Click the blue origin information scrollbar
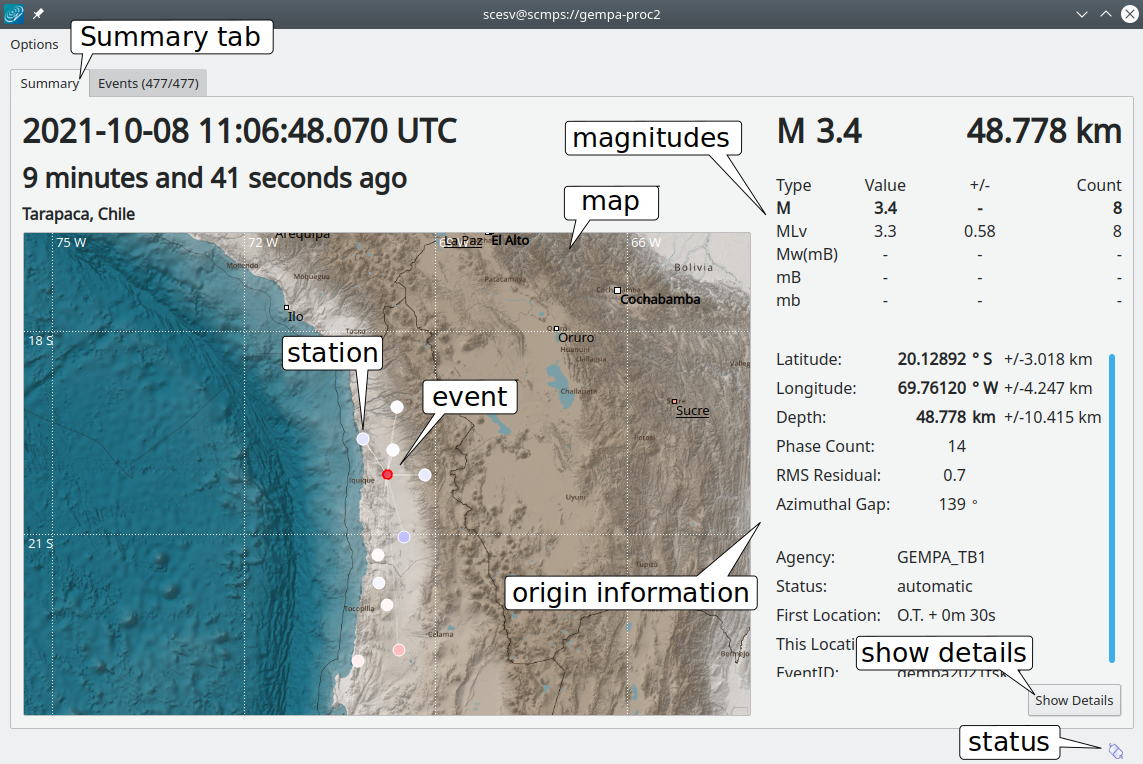The image size is (1143, 764). (x=1111, y=507)
